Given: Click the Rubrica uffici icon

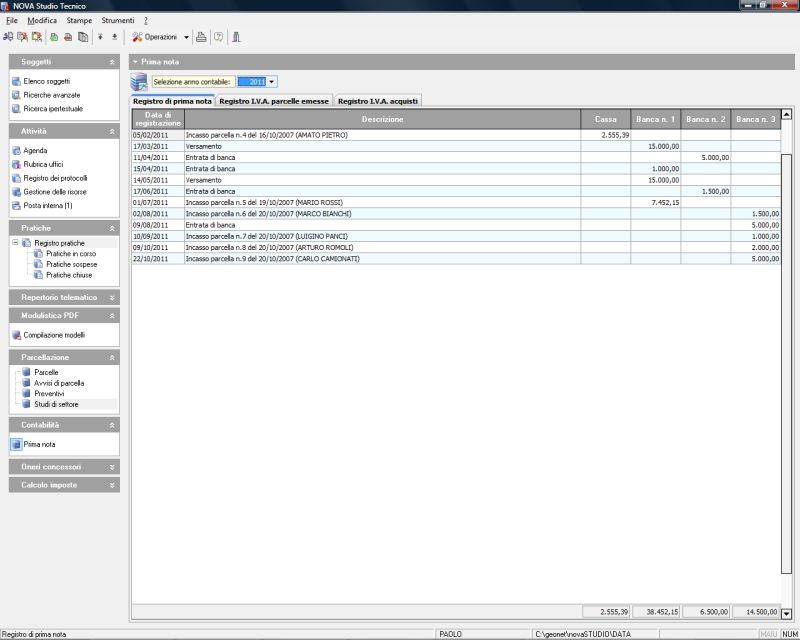Looking at the screenshot, I should tap(15, 164).
